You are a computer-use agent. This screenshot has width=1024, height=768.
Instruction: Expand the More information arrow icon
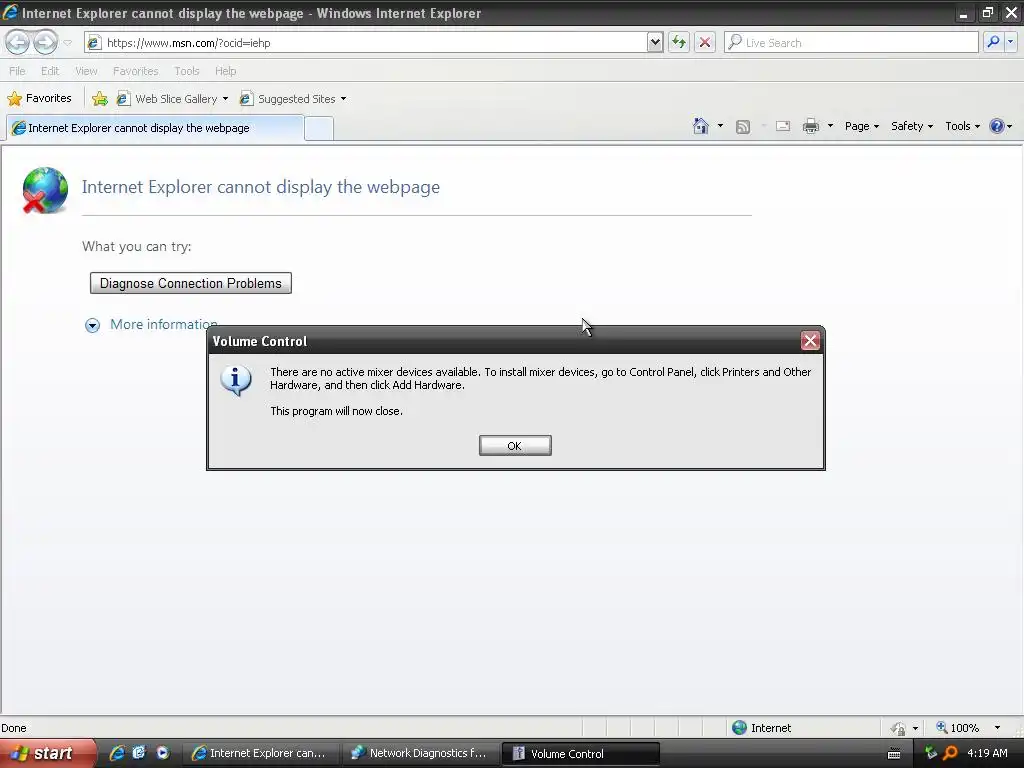(x=93, y=325)
